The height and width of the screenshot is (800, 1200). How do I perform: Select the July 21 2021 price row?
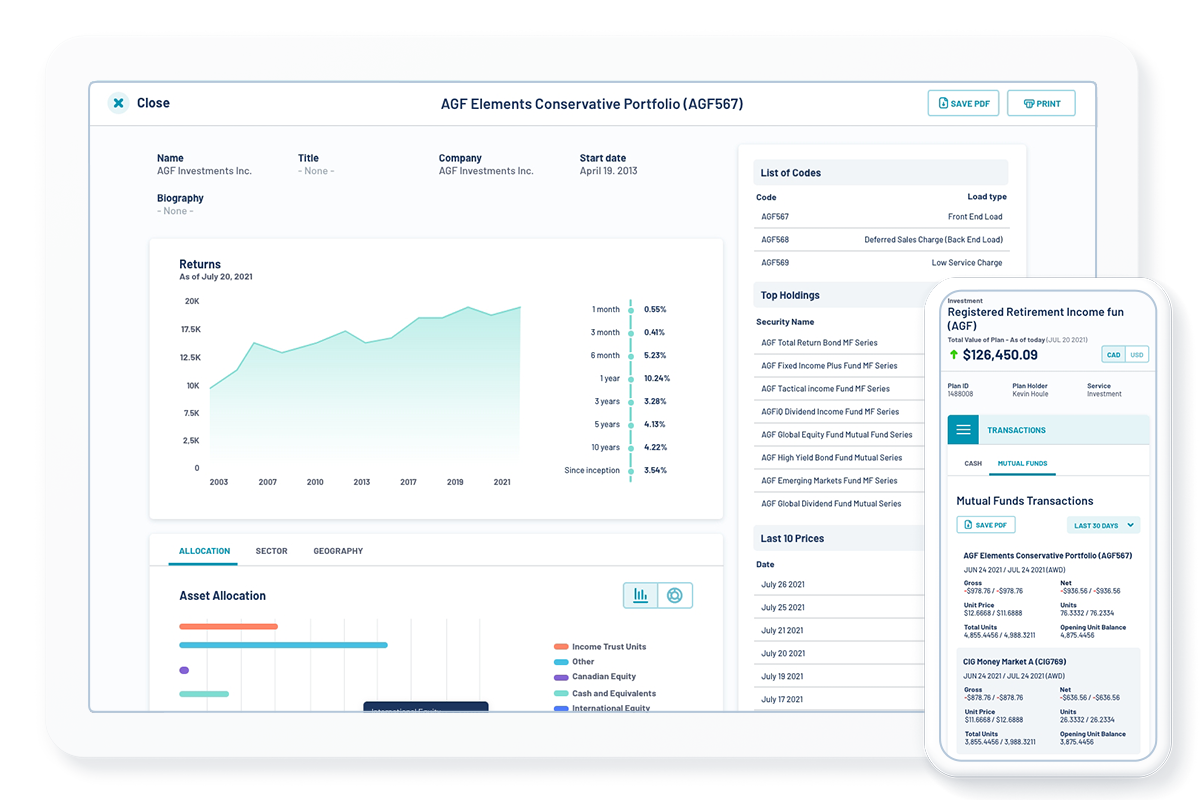pos(839,631)
